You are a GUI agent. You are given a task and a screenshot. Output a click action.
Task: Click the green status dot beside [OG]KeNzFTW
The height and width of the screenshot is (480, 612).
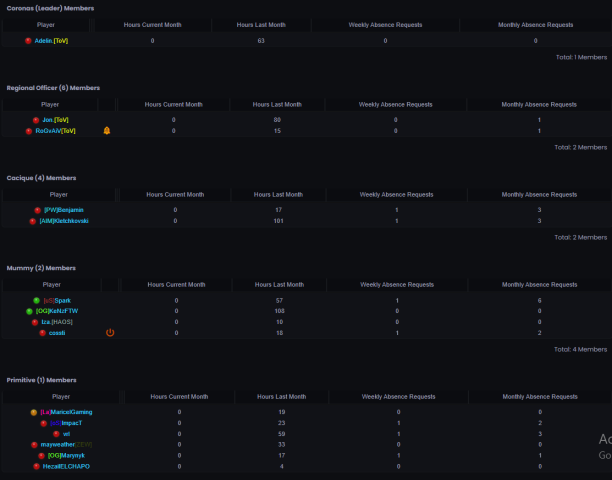(x=29, y=311)
